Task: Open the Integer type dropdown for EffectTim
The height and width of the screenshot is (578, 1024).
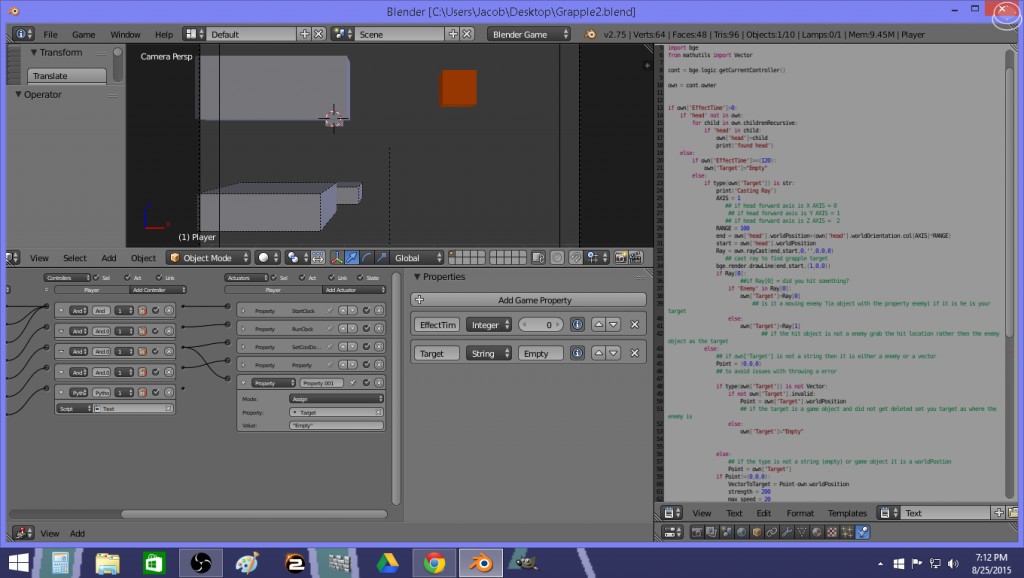Action: pyautogui.click(x=488, y=325)
